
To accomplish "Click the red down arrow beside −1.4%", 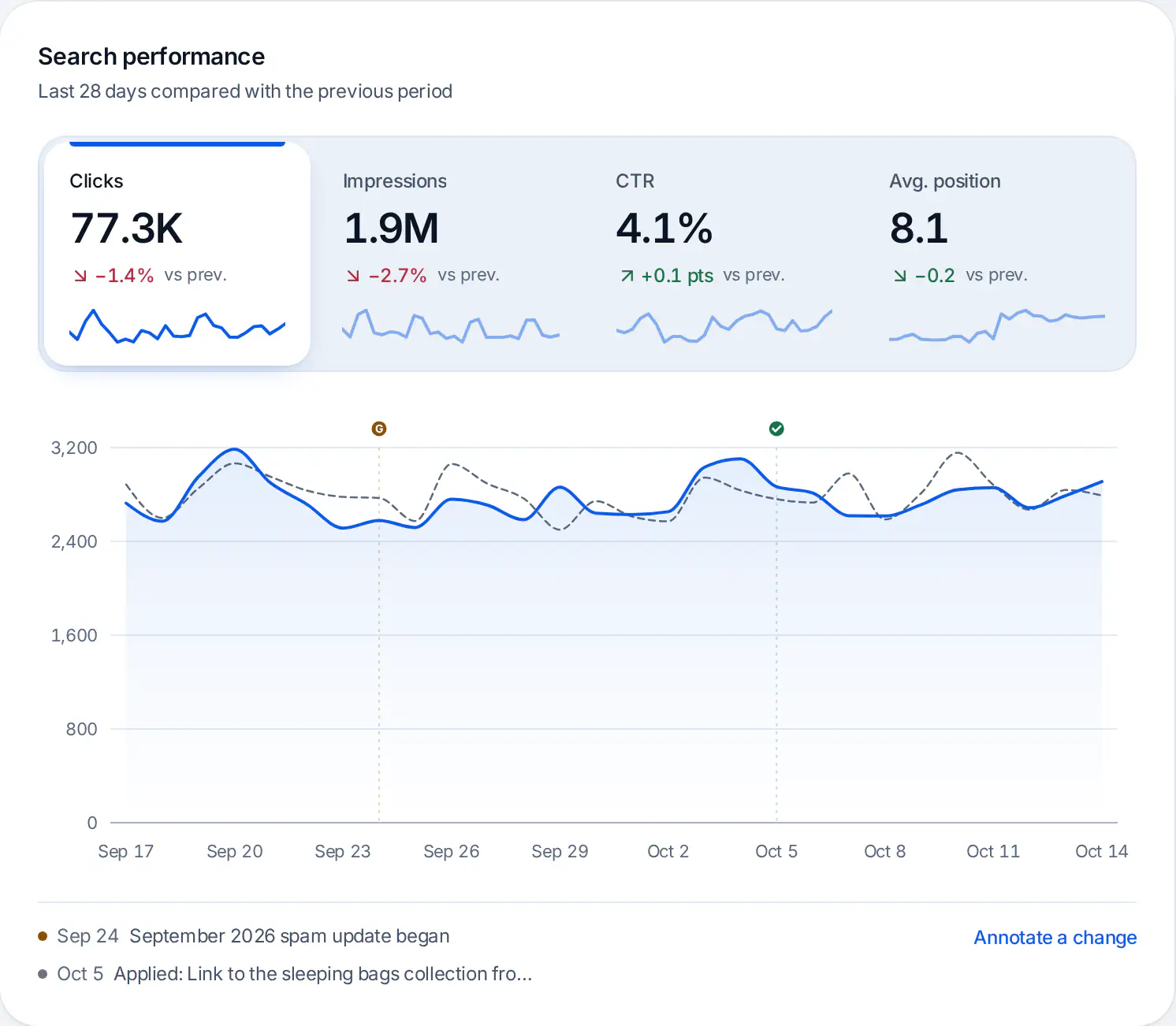I will (80, 276).
